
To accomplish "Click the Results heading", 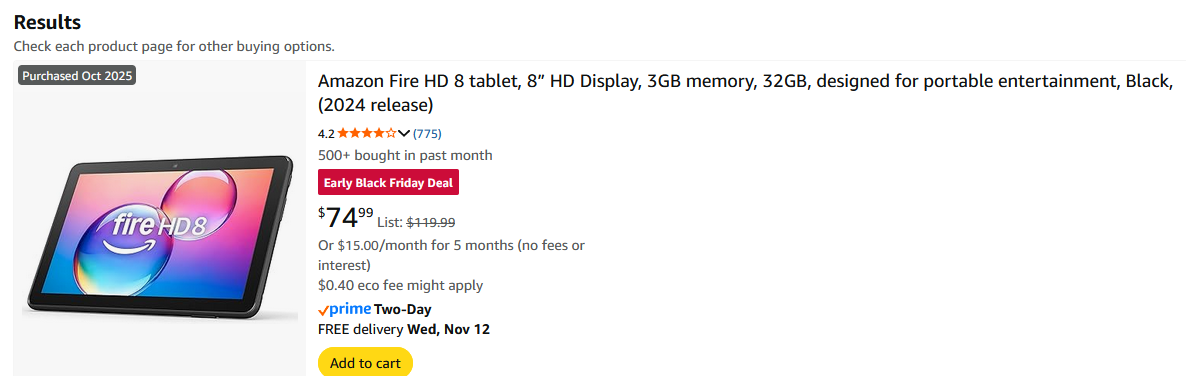I will click(x=47, y=23).
